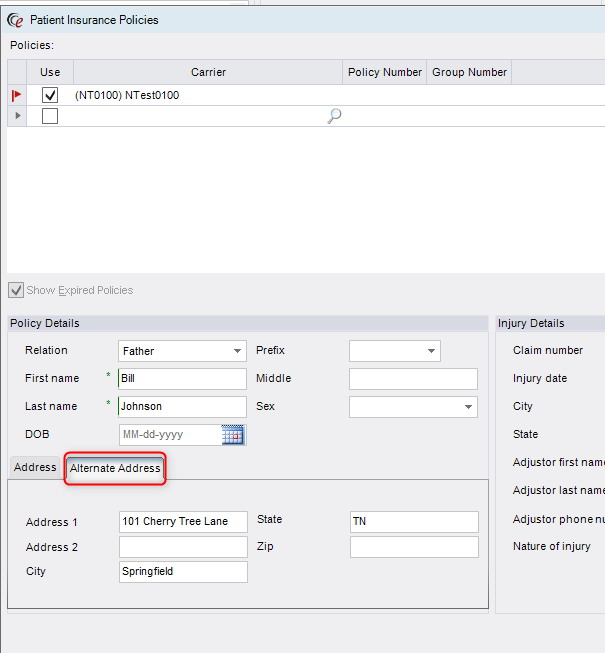
Task: Click the red flag row indicator
Action: coord(16,95)
